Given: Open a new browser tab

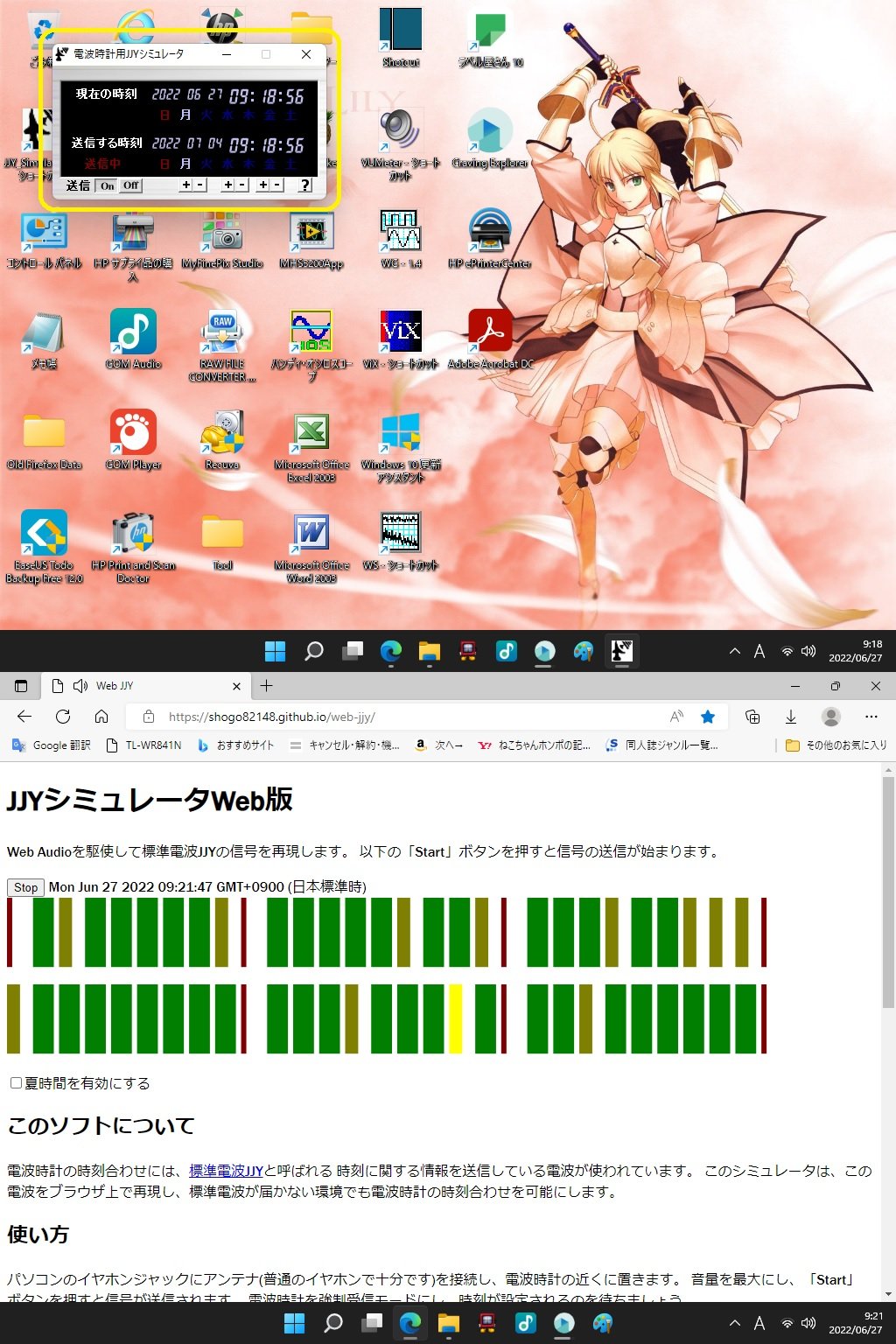Looking at the screenshot, I should [267, 686].
